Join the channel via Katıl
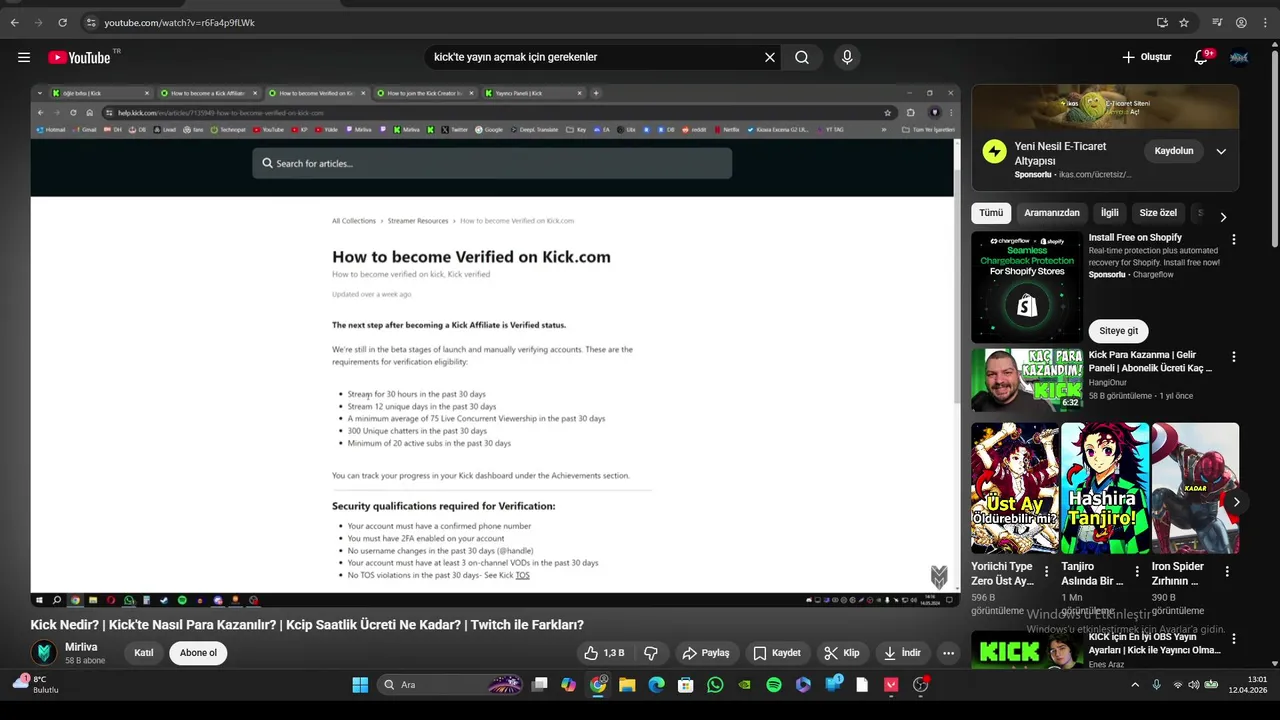1280x720 pixels. (144, 653)
